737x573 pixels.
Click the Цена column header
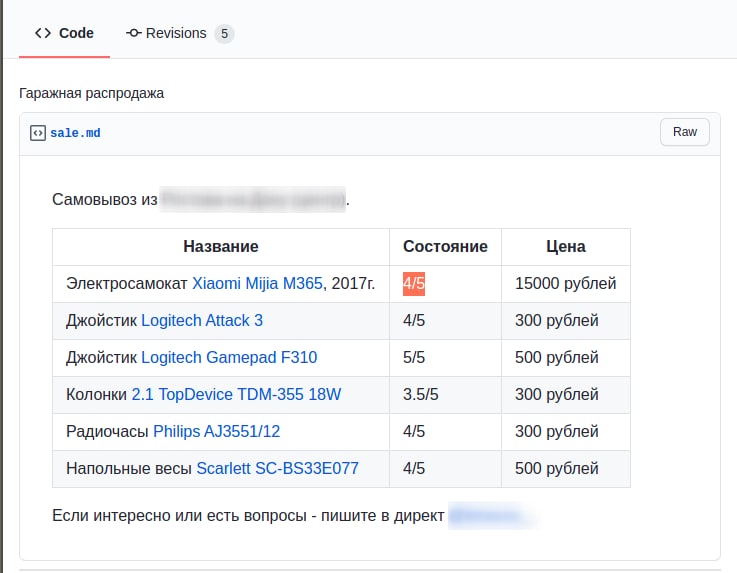click(566, 247)
